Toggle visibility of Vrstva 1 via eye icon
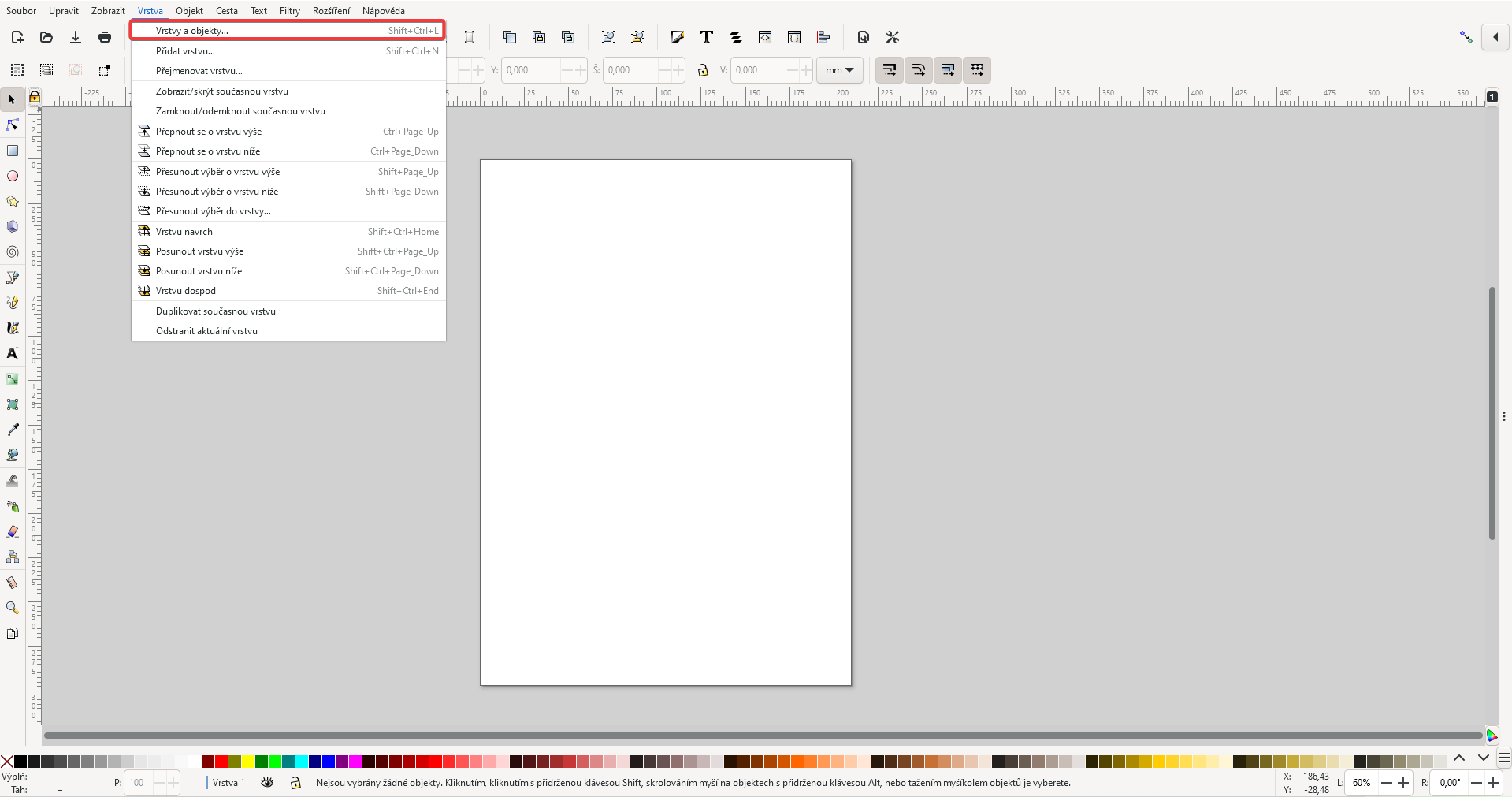Screen dimensions: 1512x797 tap(266, 783)
